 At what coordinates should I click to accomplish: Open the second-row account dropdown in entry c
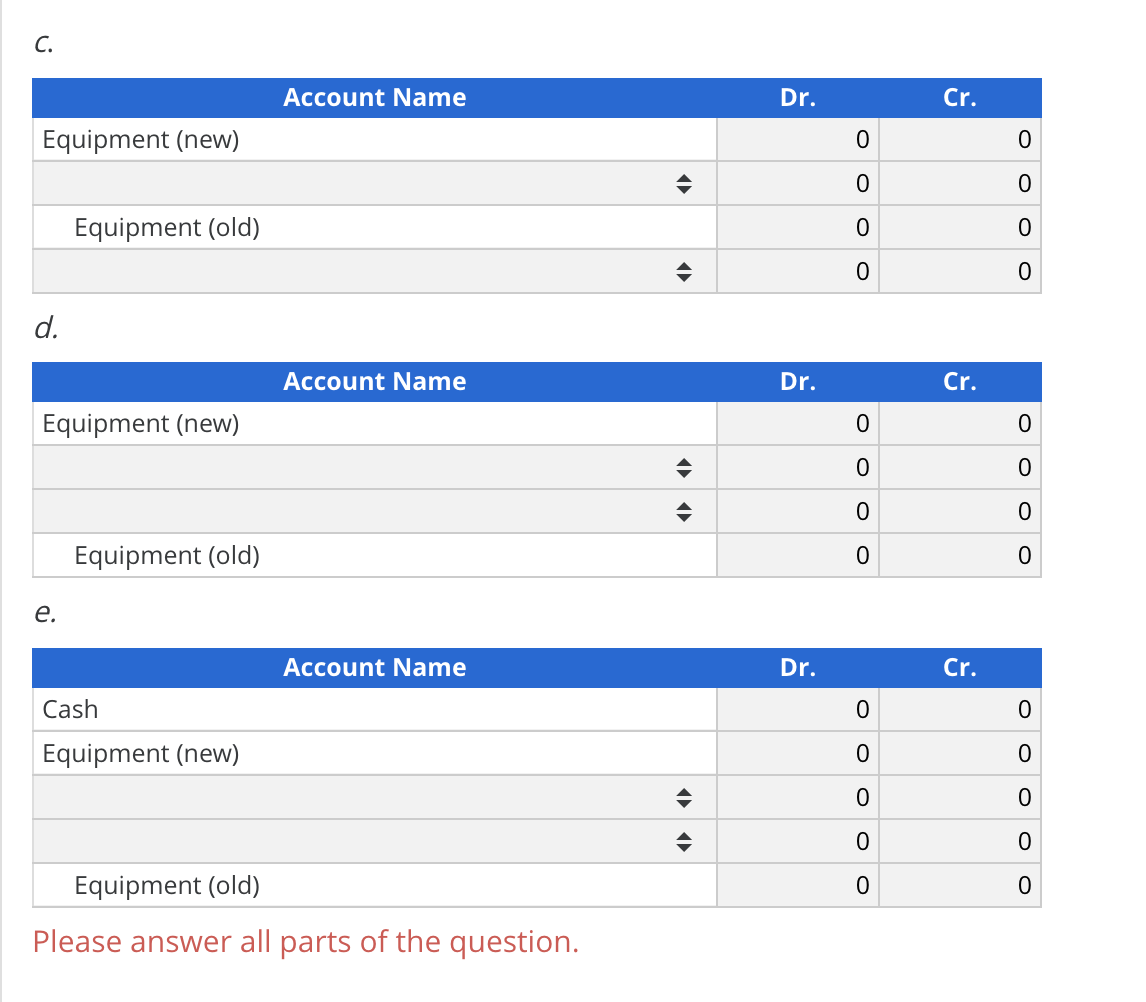tap(683, 183)
